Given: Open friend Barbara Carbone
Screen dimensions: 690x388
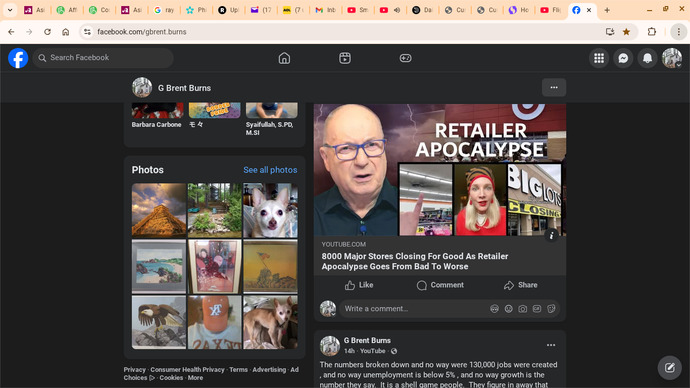Looking at the screenshot, I should click(156, 124).
